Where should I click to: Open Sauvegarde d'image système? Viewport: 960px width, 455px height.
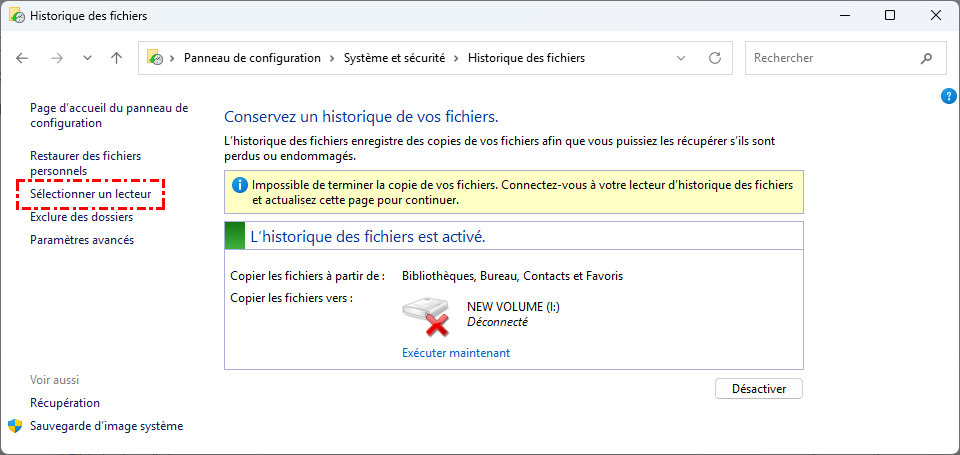click(x=106, y=426)
